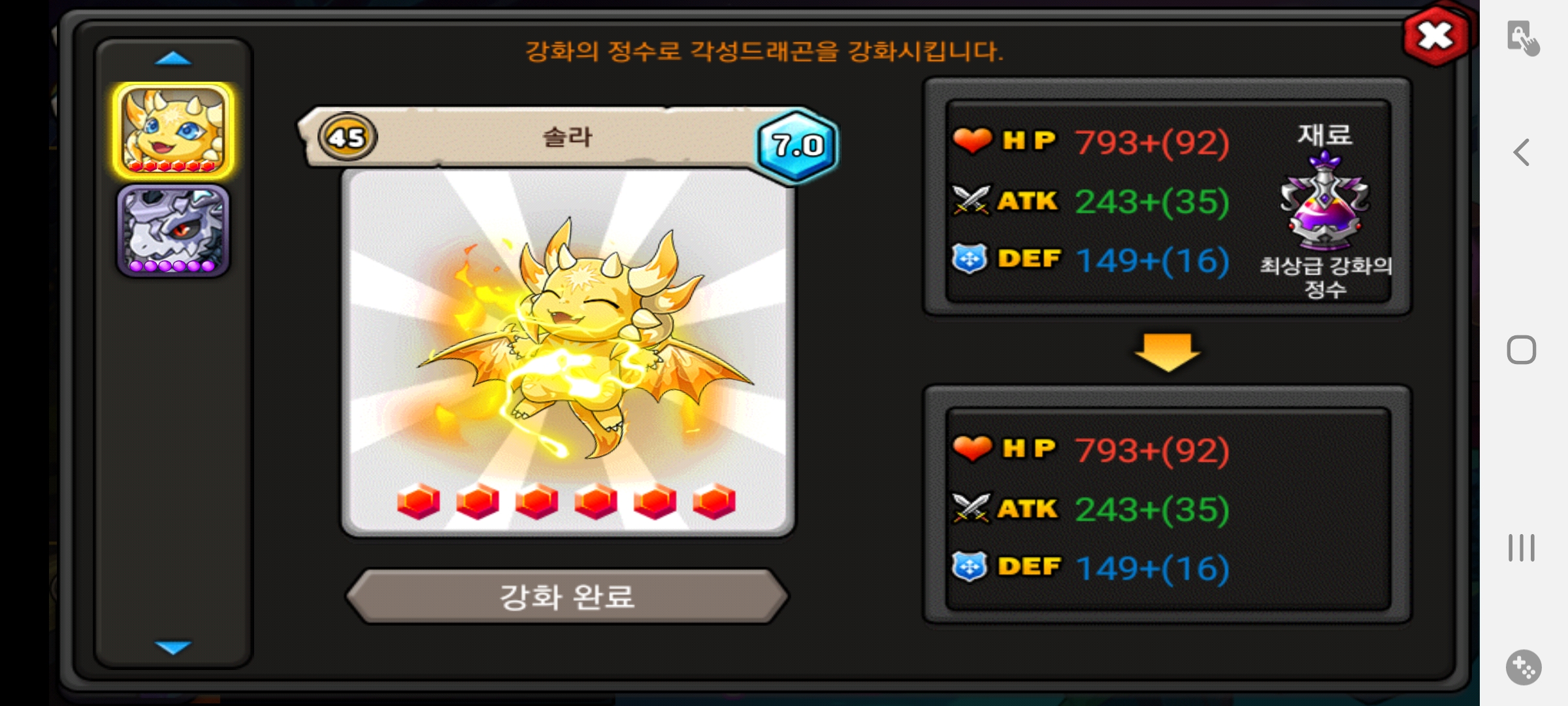
Task: Tap the HP heart icon in upper stats
Action: click(972, 141)
